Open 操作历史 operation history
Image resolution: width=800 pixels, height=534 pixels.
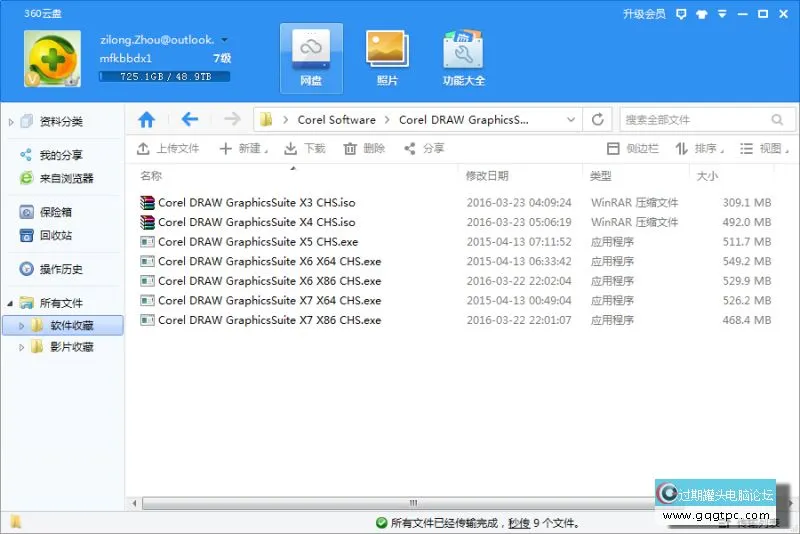click(61, 269)
